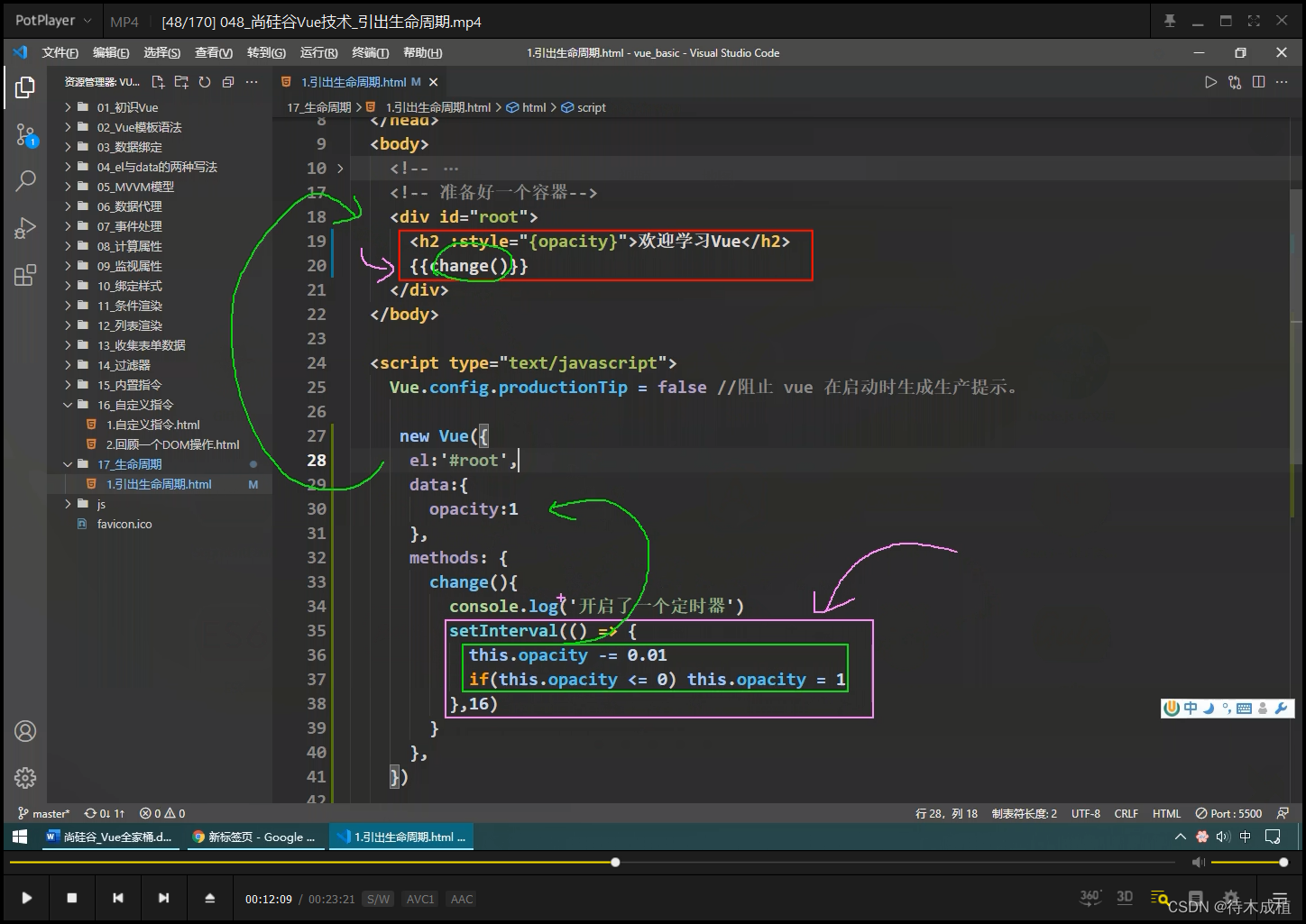This screenshot has height=924, width=1306.
Task: Open PotPlayer playlist search icon
Action: pos(1160,898)
